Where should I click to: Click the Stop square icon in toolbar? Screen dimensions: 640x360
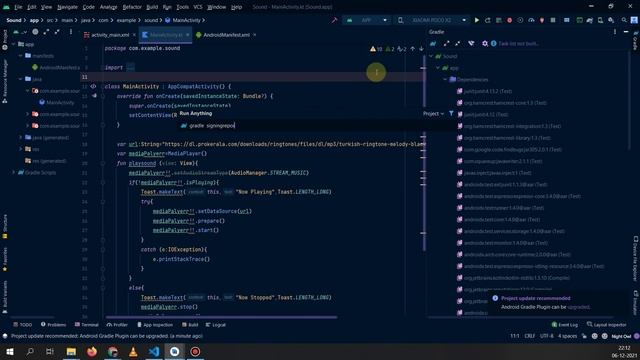coord(553,20)
